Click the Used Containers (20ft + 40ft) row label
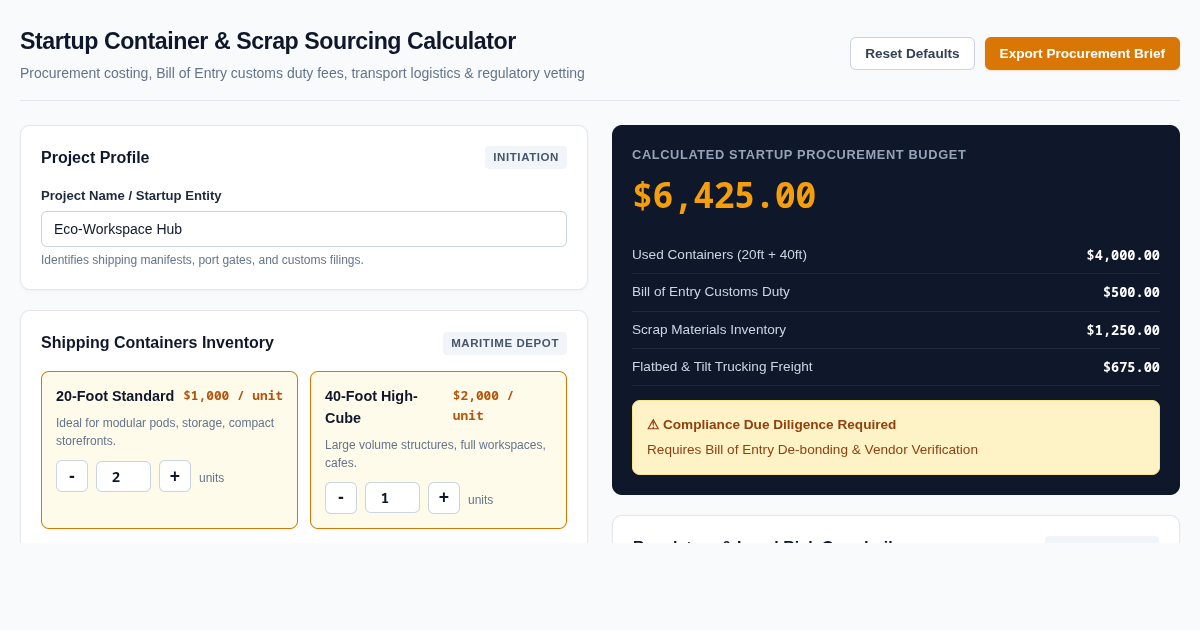The image size is (1200, 630). pyautogui.click(x=719, y=255)
